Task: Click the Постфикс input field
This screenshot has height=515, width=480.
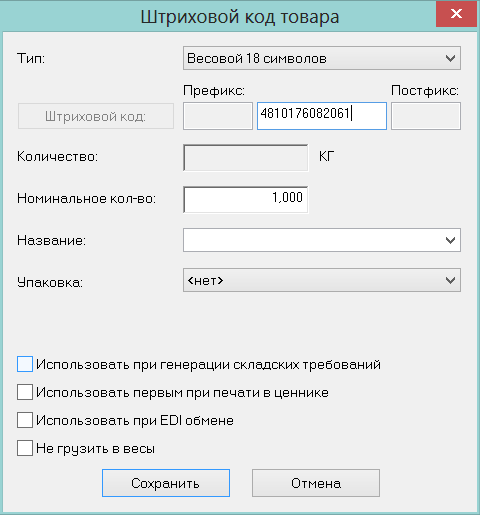Action: tap(426, 116)
